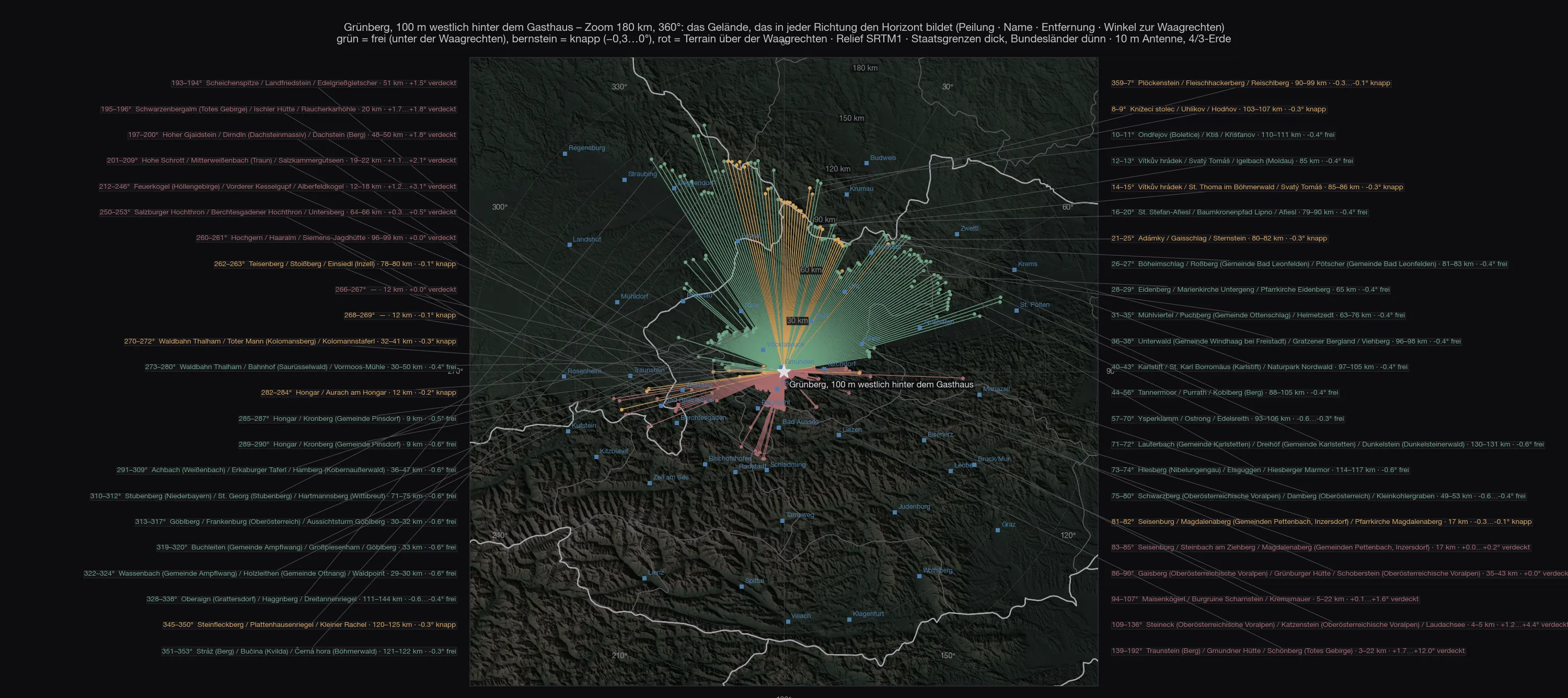Click the white star marker at Grünberg
The image size is (1568, 698).
(x=783, y=372)
